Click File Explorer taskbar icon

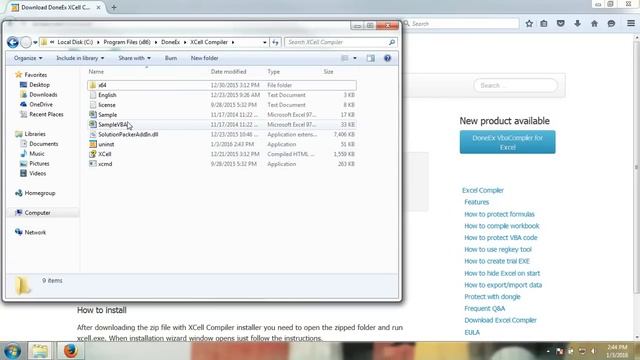(x=40, y=351)
